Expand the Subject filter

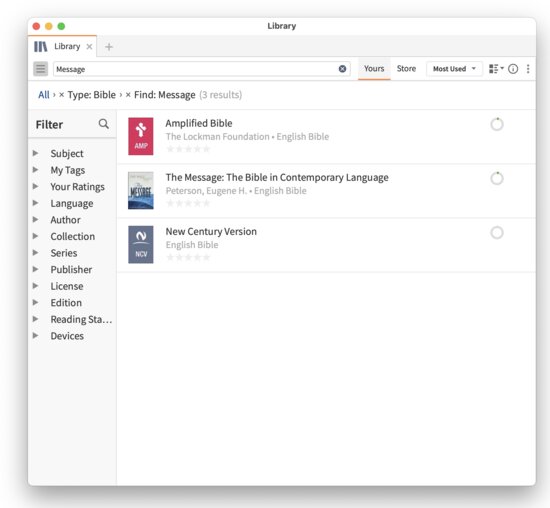(35, 153)
